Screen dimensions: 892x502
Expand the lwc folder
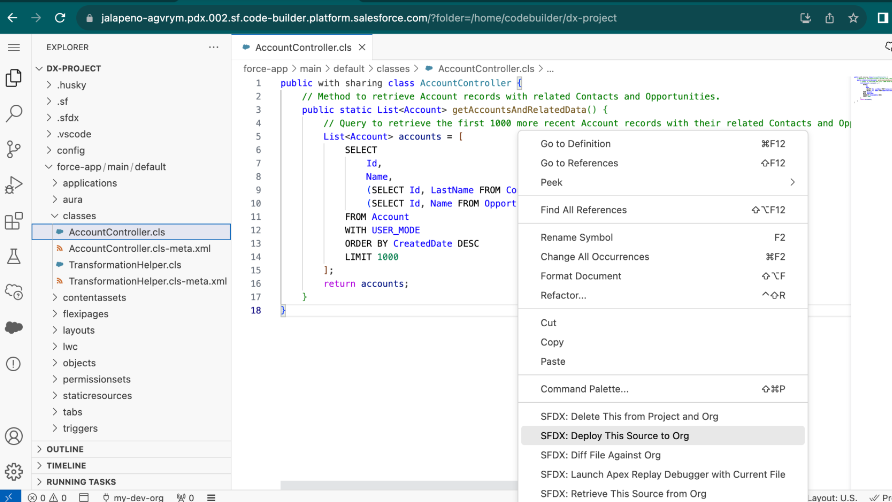click(x=70, y=347)
